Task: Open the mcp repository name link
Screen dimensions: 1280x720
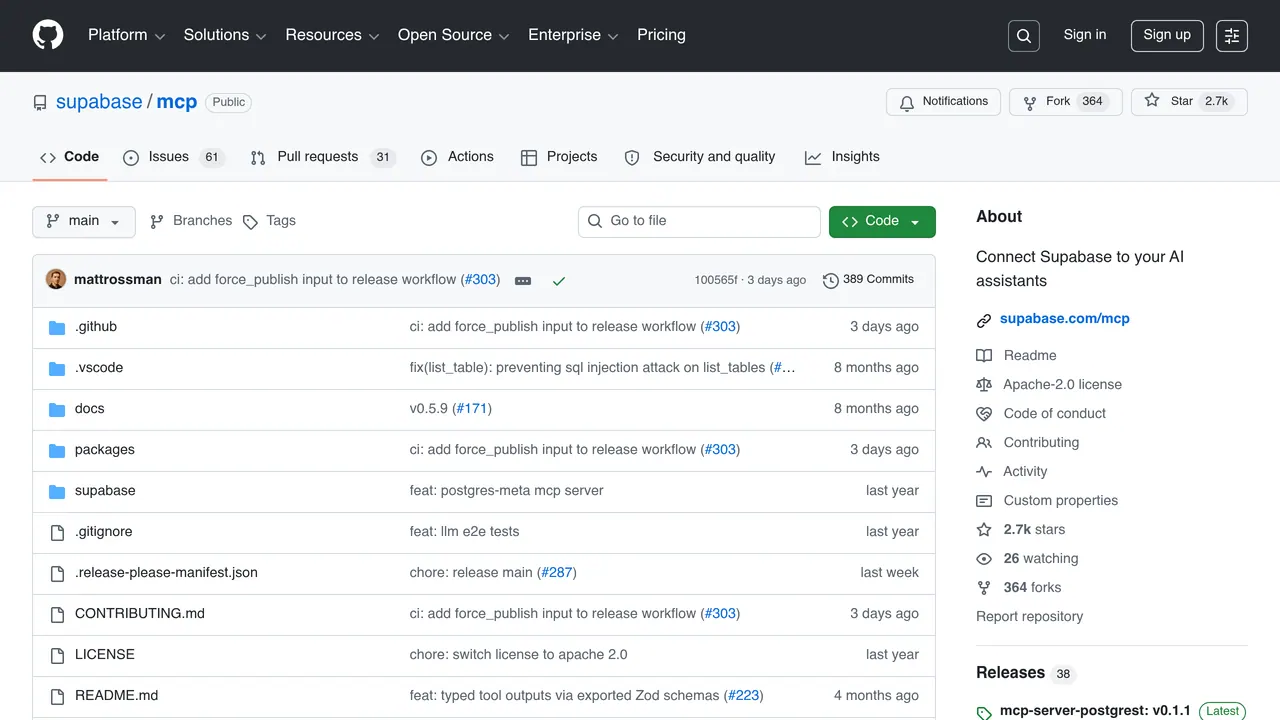Action: pyautogui.click(x=177, y=102)
